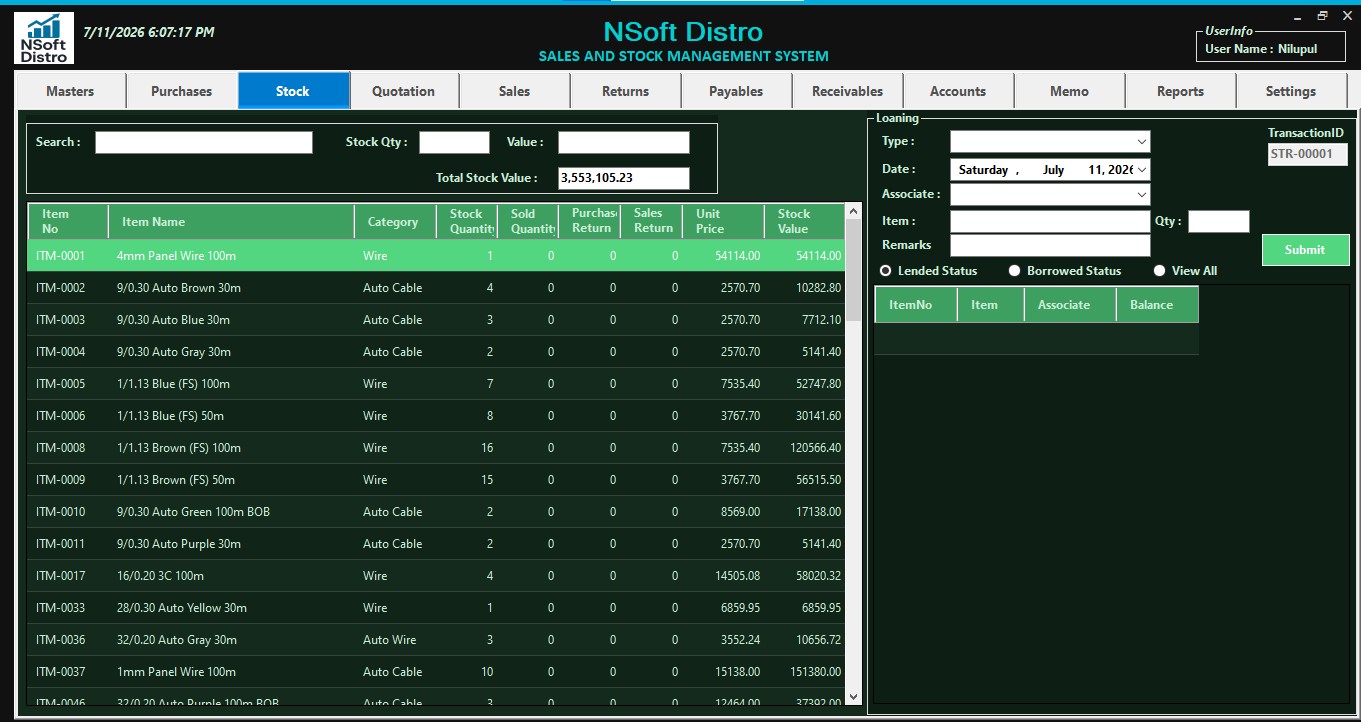This screenshot has height=722, width=1361.
Task: Expand the Associate dropdown
Action: pyautogui.click(x=1142, y=194)
